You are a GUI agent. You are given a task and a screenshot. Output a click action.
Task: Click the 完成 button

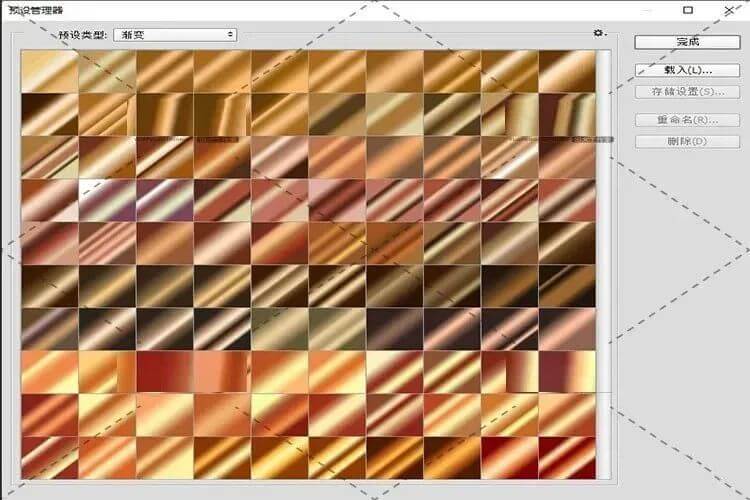tap(687, 42)
